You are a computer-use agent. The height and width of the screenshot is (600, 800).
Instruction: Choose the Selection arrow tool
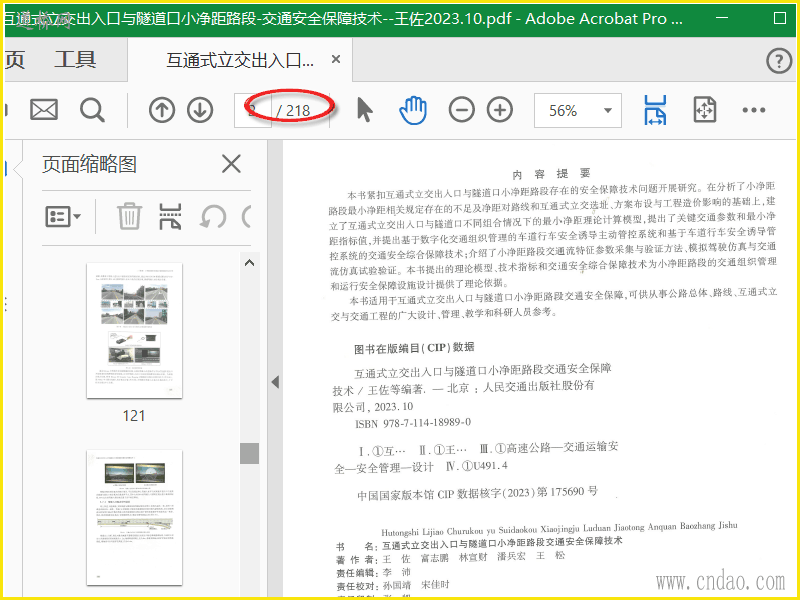coord(364,110)
